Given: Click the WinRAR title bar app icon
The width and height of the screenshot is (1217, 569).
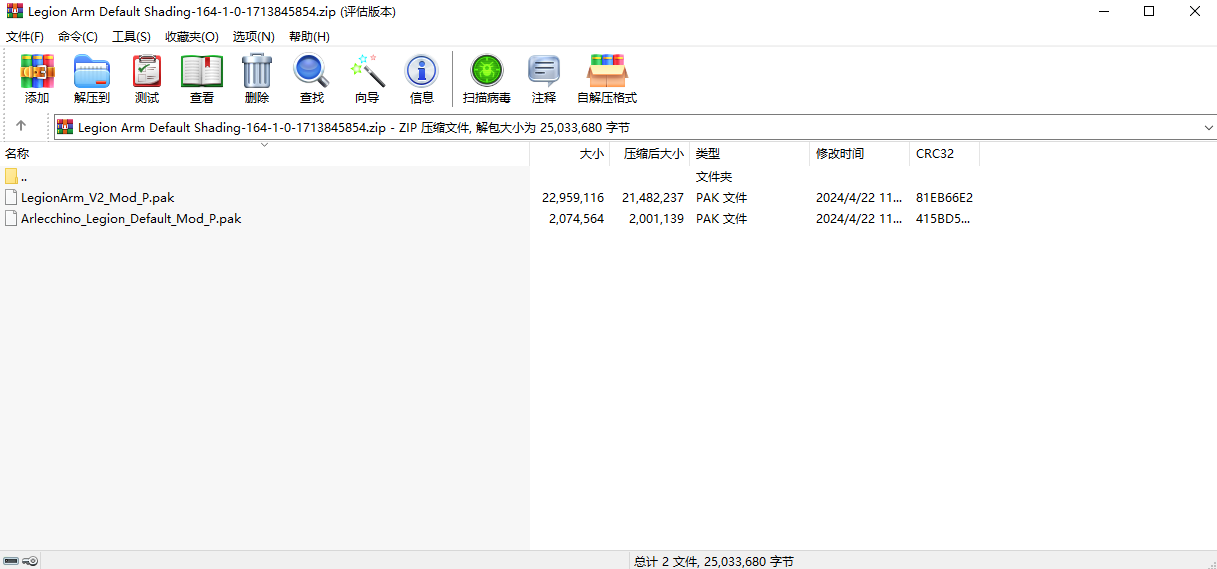Looking at the screenshot, I should click(14, 11).
